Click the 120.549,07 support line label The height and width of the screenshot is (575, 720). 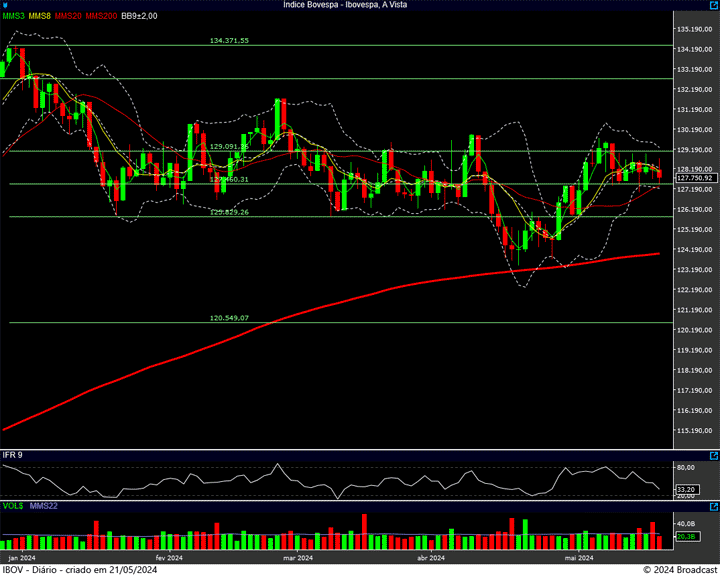(x=229, y=318)
